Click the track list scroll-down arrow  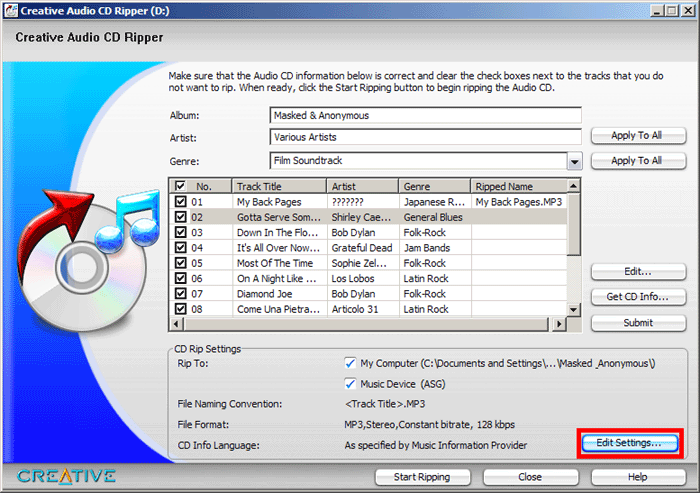[x=574, y=309]
